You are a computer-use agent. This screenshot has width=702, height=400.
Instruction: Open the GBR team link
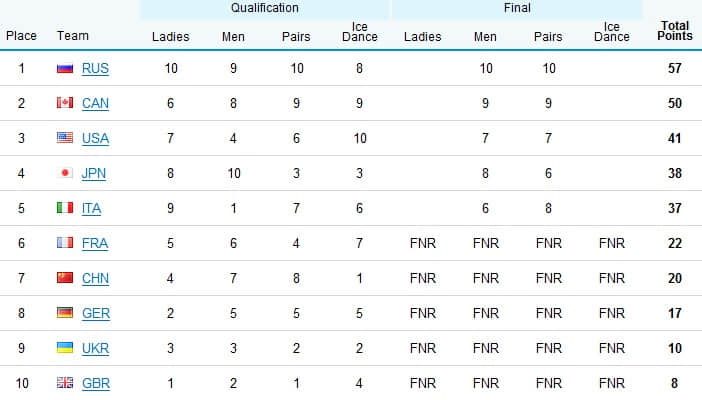click(96, 383)
